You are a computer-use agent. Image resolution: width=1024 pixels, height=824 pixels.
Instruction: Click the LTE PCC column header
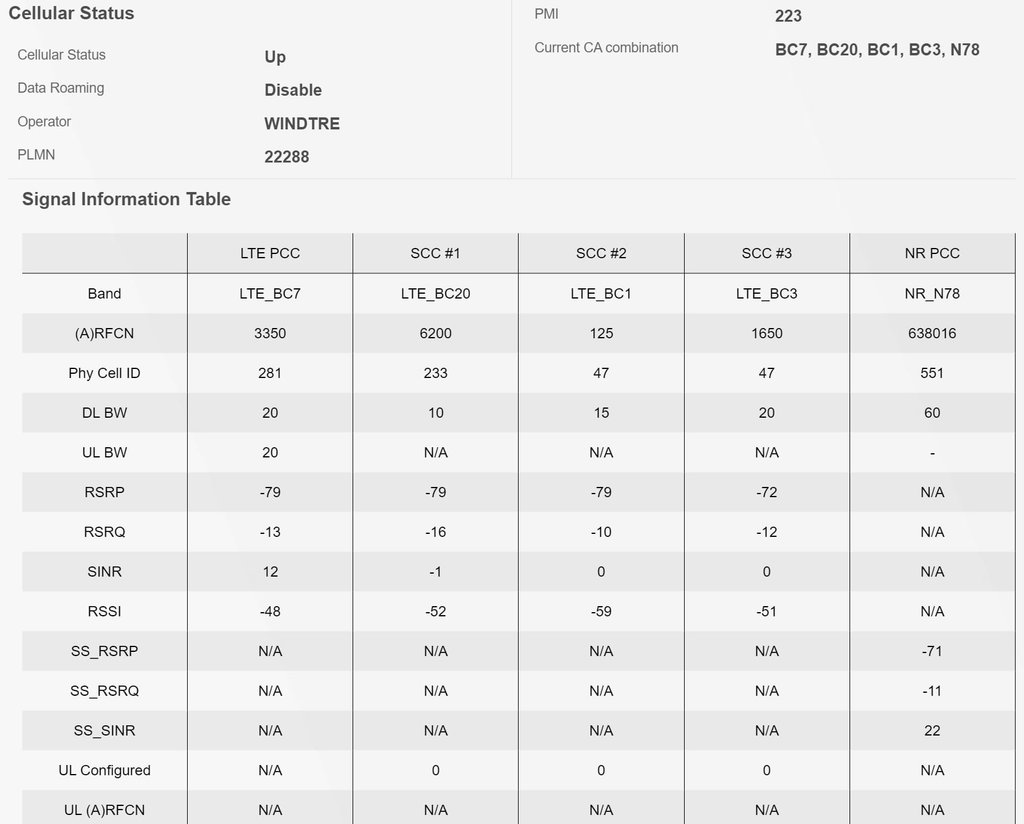(270, 253)
